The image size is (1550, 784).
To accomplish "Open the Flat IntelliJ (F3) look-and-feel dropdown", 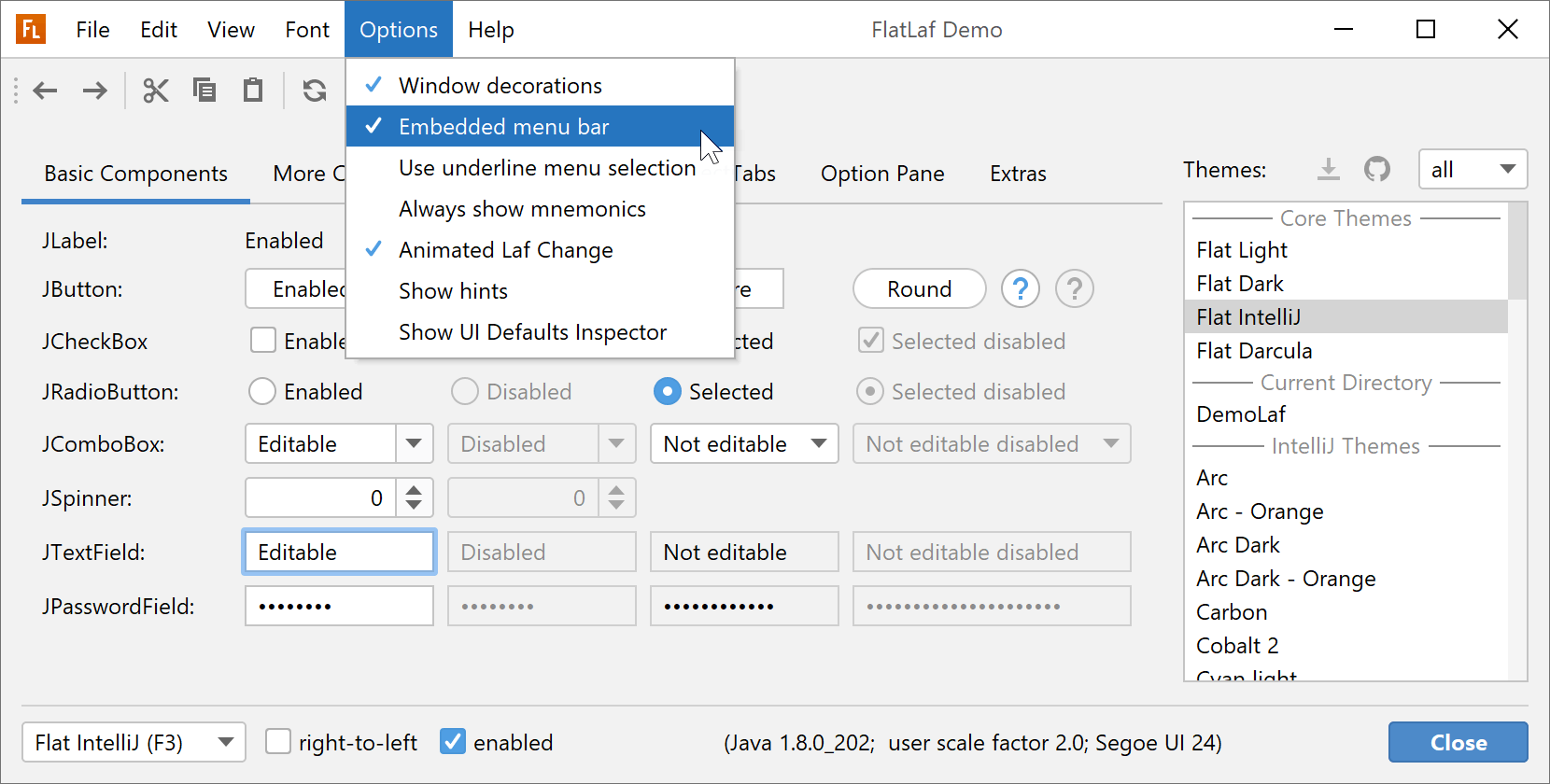I will [134, 742].
